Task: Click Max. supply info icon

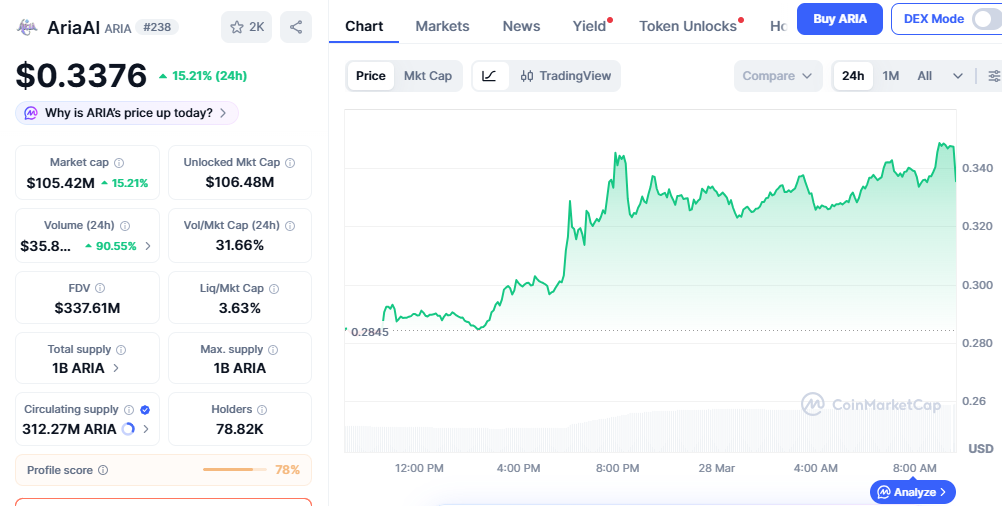Action: [x=274, y=349]
